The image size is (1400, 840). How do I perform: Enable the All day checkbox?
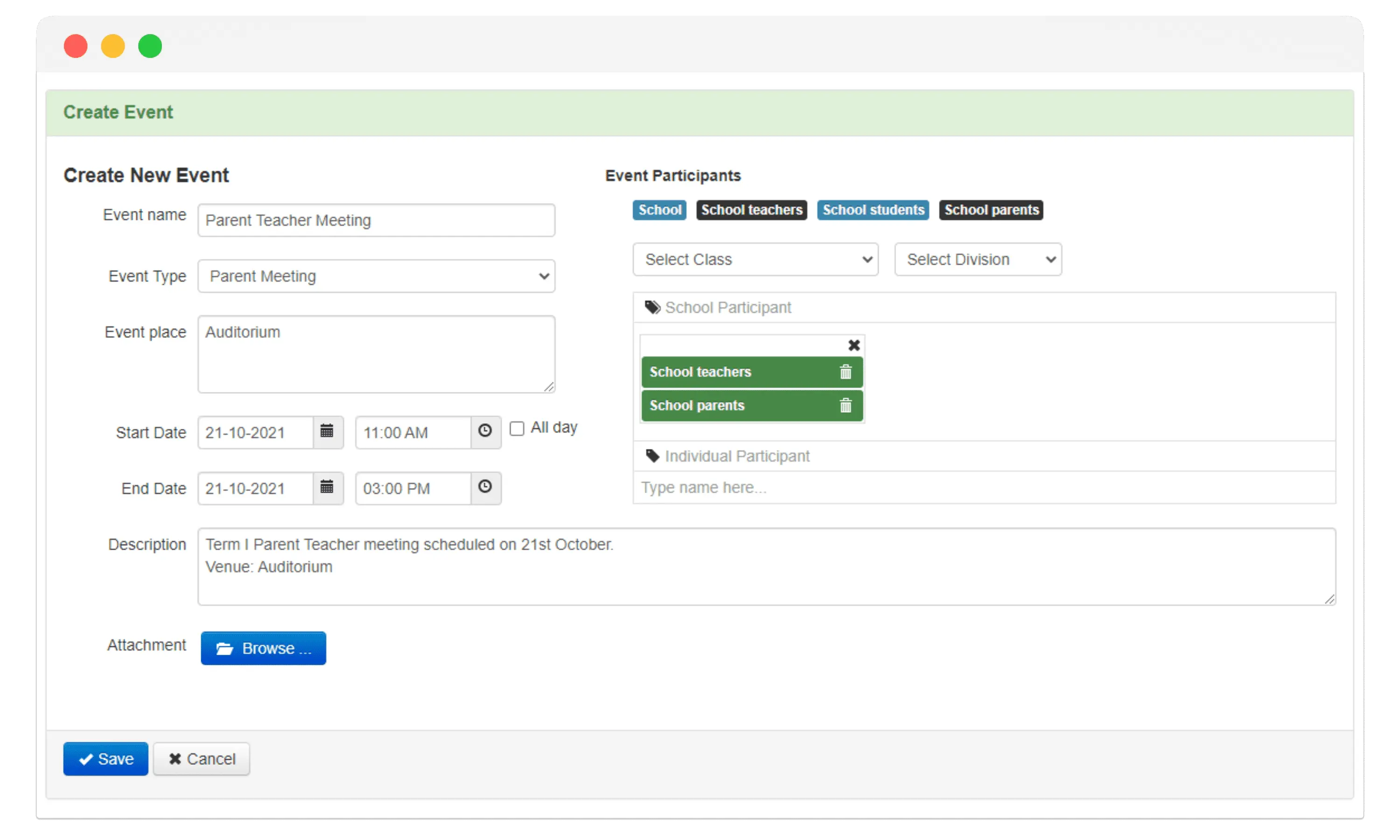(517, 428)
